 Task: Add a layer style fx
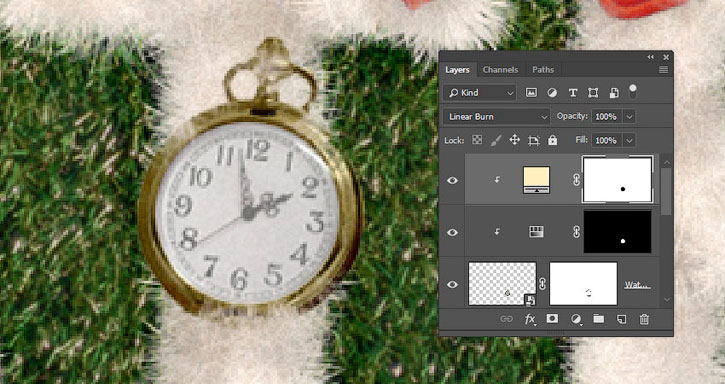pyautogui.click(x=530, y=319)
